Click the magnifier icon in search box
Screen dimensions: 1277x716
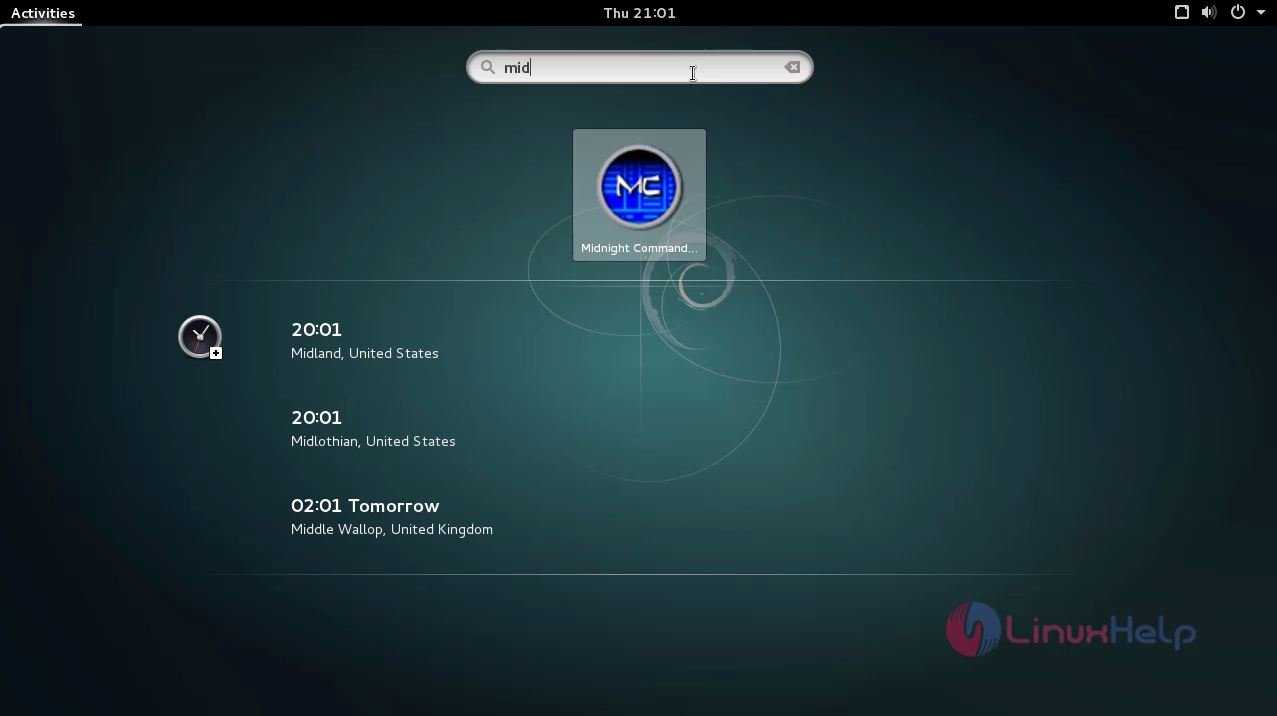(x=488, y=67)
